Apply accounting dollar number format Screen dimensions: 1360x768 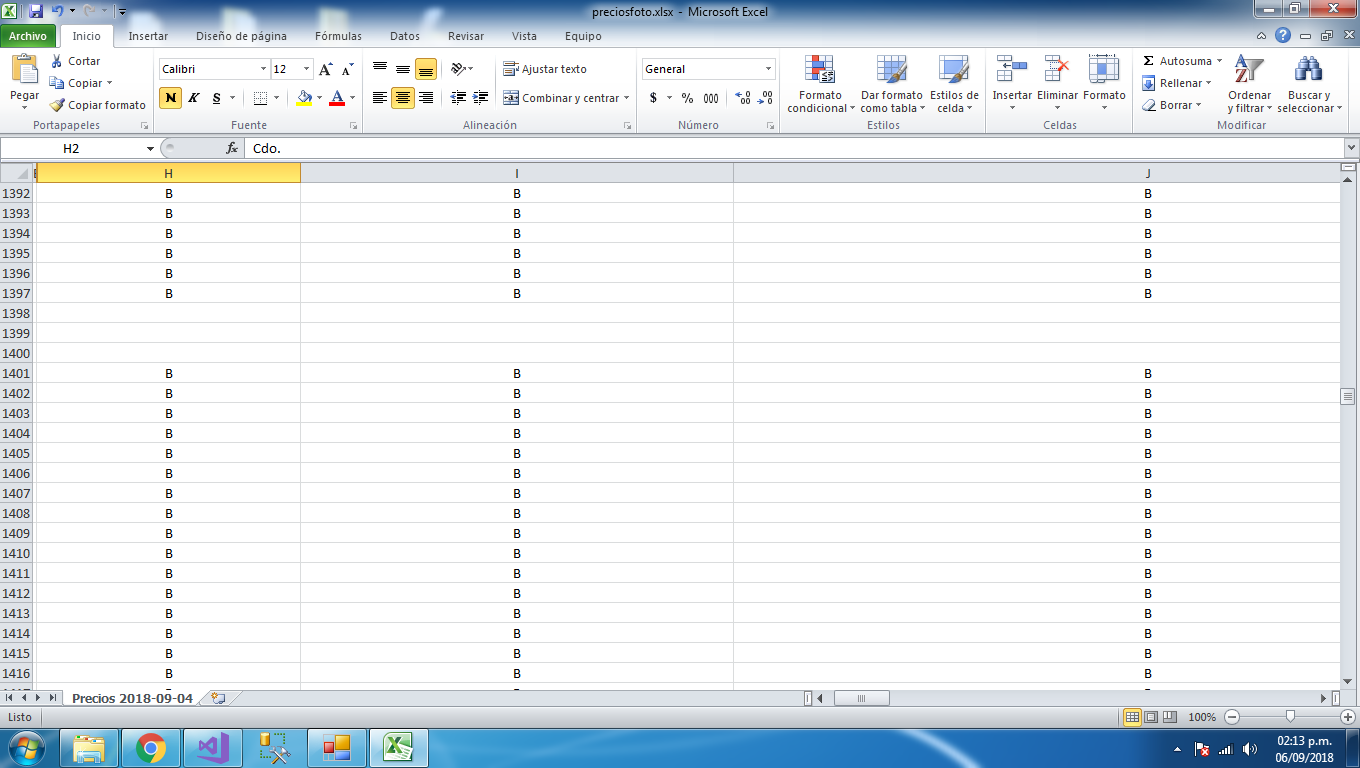653,98
